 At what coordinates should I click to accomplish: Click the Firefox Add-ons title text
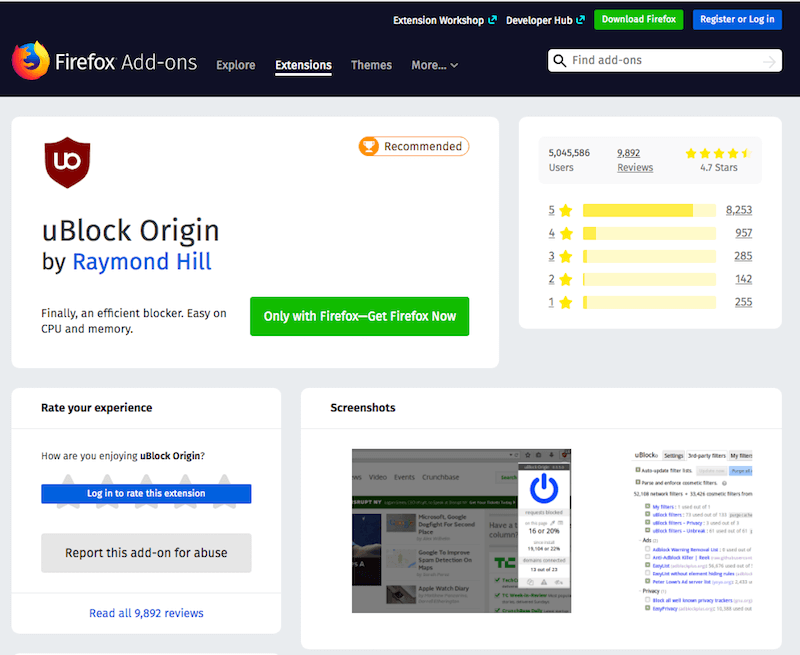click(126, 62)
